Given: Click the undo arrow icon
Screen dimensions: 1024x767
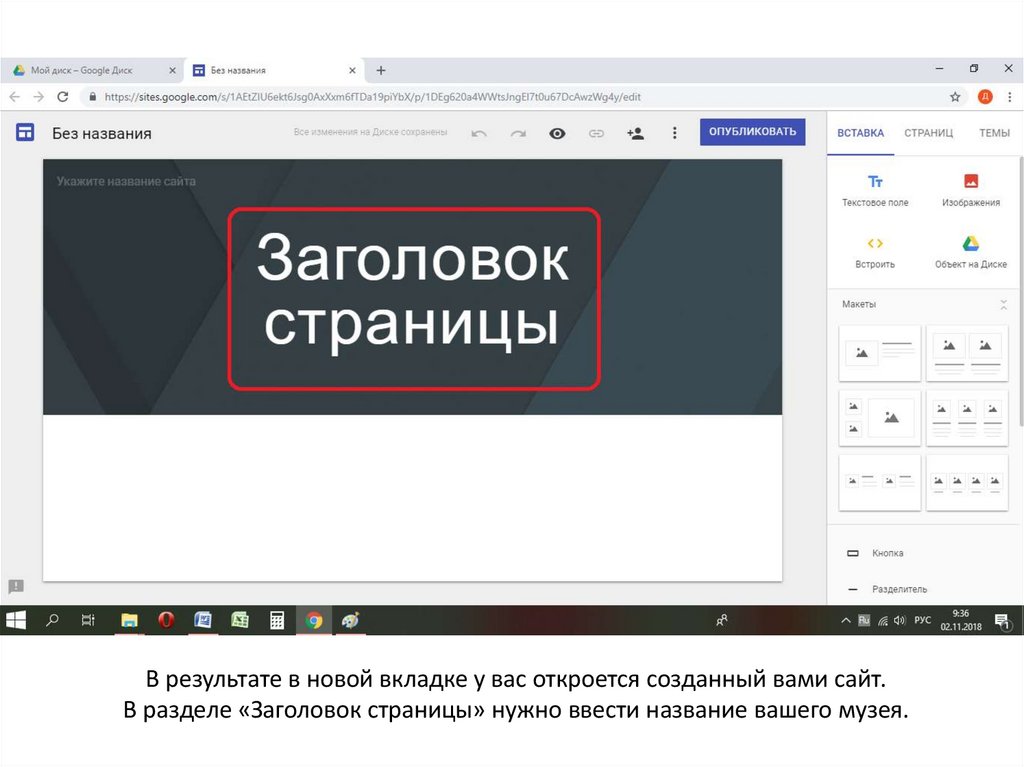Looking at the screenshot, I should [x=479, y=133].
